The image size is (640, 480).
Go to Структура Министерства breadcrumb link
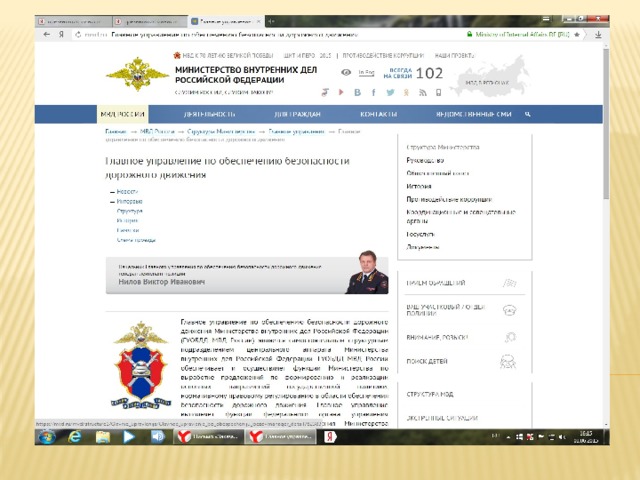click(x=221, y=131)
